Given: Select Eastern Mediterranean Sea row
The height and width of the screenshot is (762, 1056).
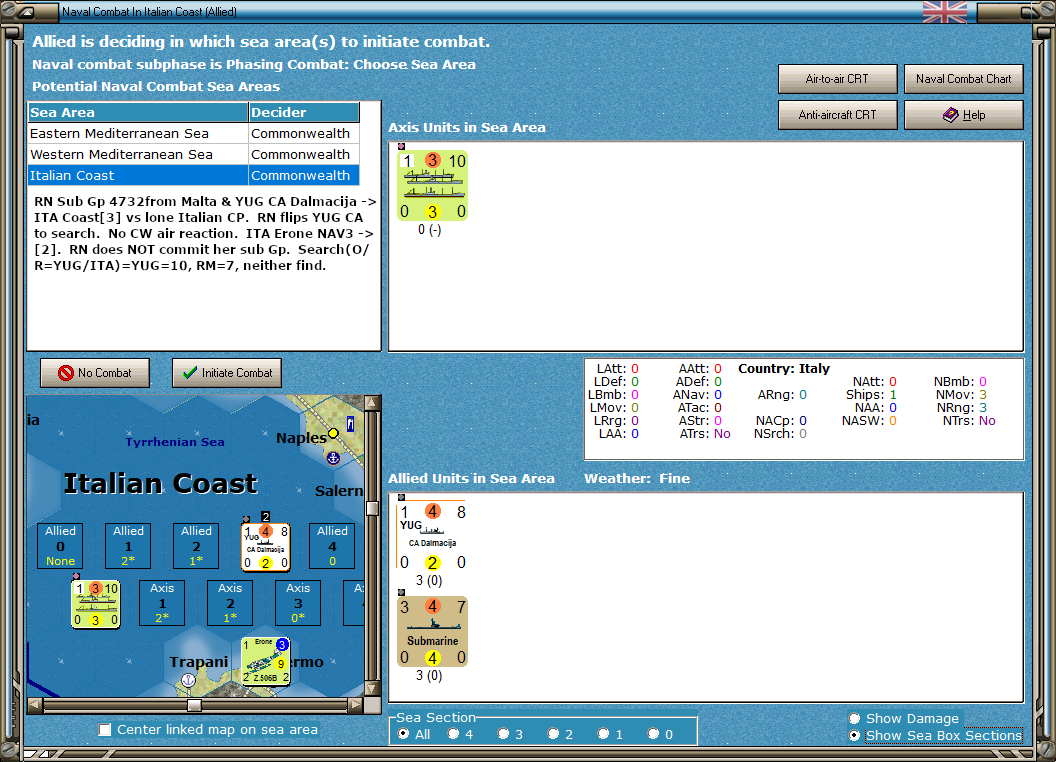Looking at the screenshot, I should tap(193, 133).
